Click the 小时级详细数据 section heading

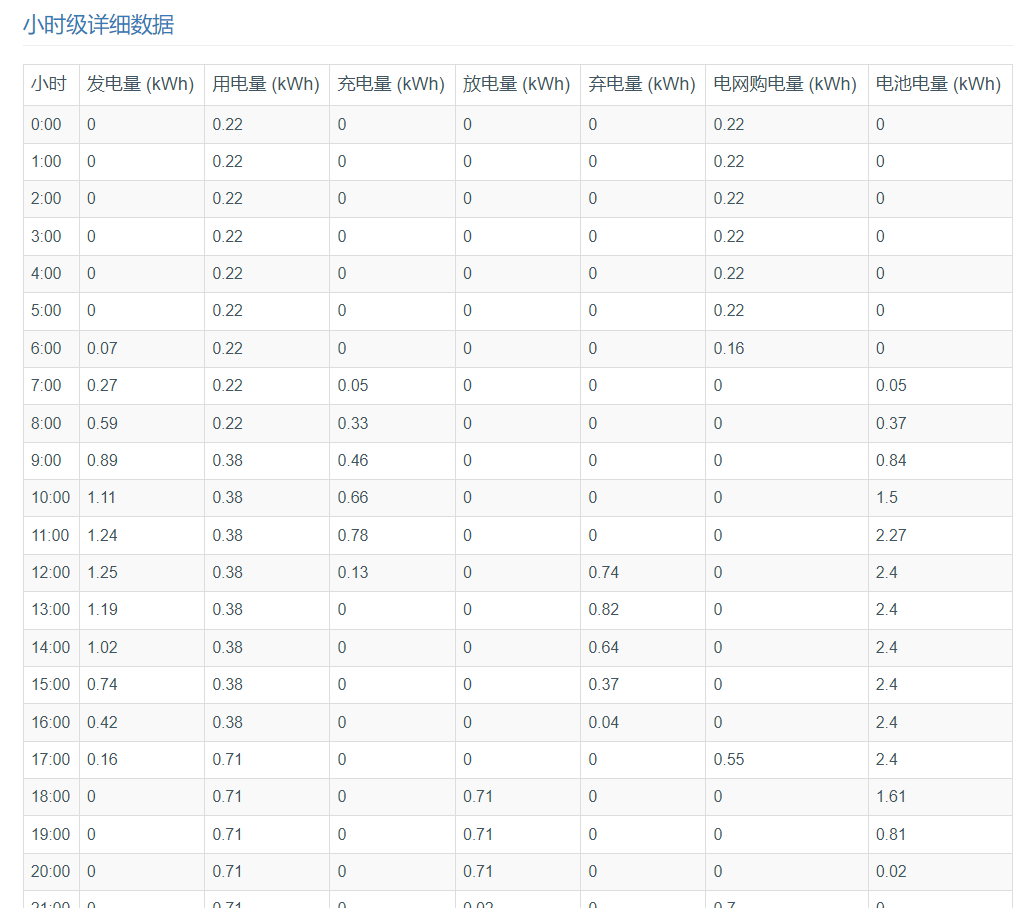point(98,25)
